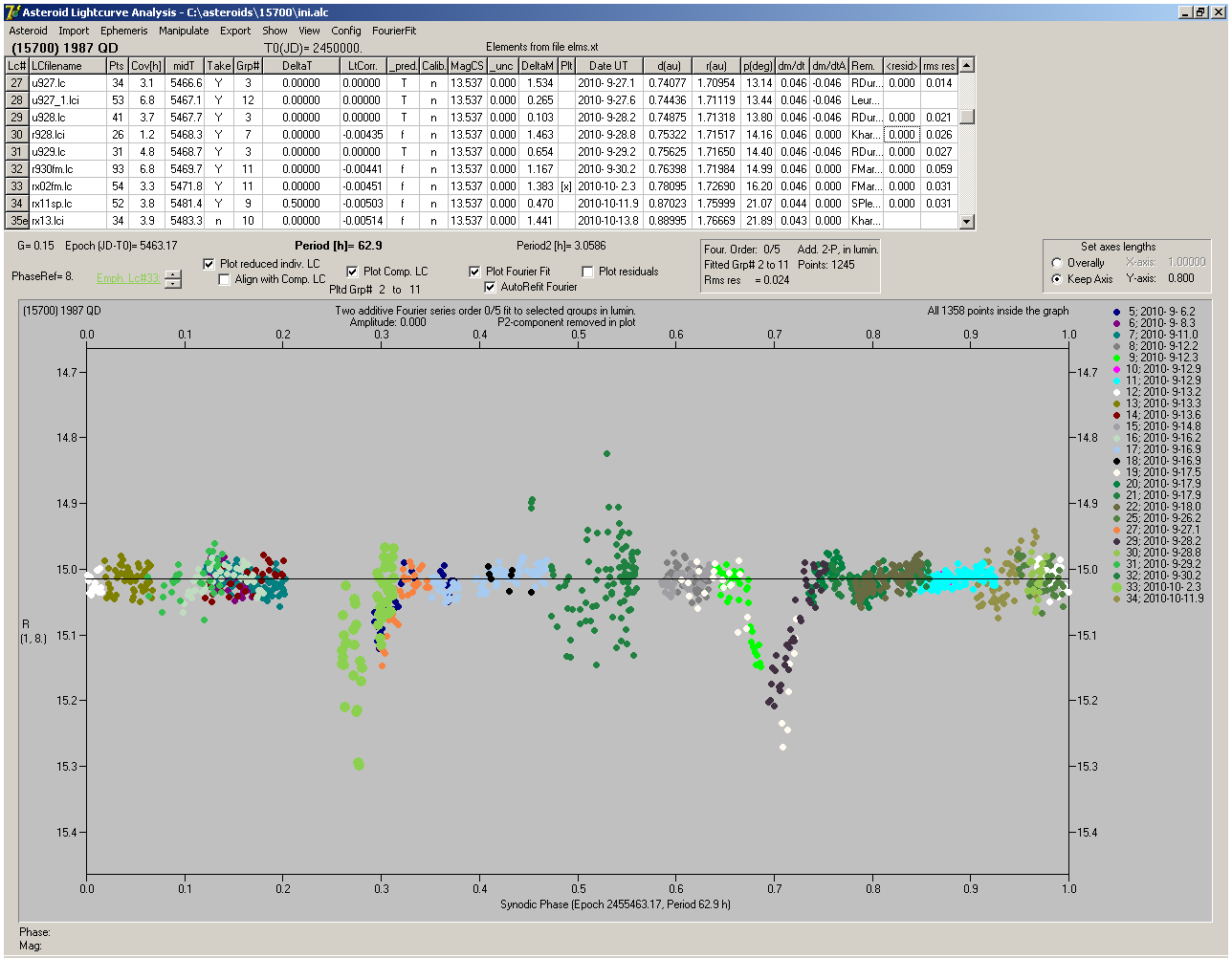Select row header 27
Image resolution: width=1232 pixels, height=958 pixels.
pyautogui.click(x=17, y=83)
